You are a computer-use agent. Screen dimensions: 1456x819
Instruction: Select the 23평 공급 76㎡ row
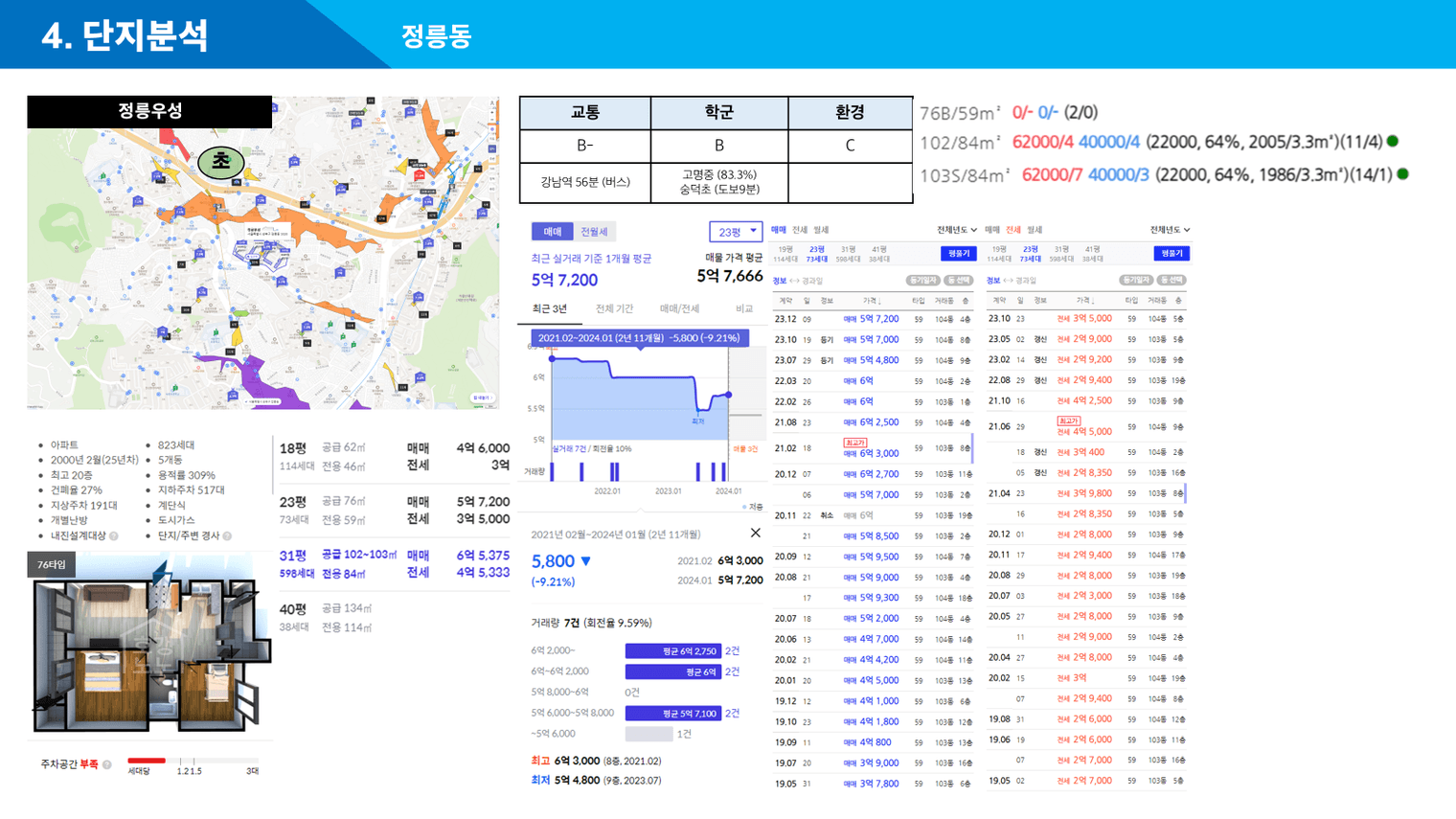click(x=394, y=511)
